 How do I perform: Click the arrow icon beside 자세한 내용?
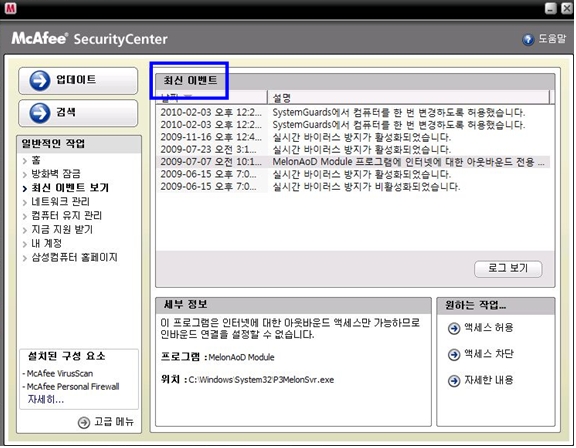pyautogui.click(x=454, y=380)
